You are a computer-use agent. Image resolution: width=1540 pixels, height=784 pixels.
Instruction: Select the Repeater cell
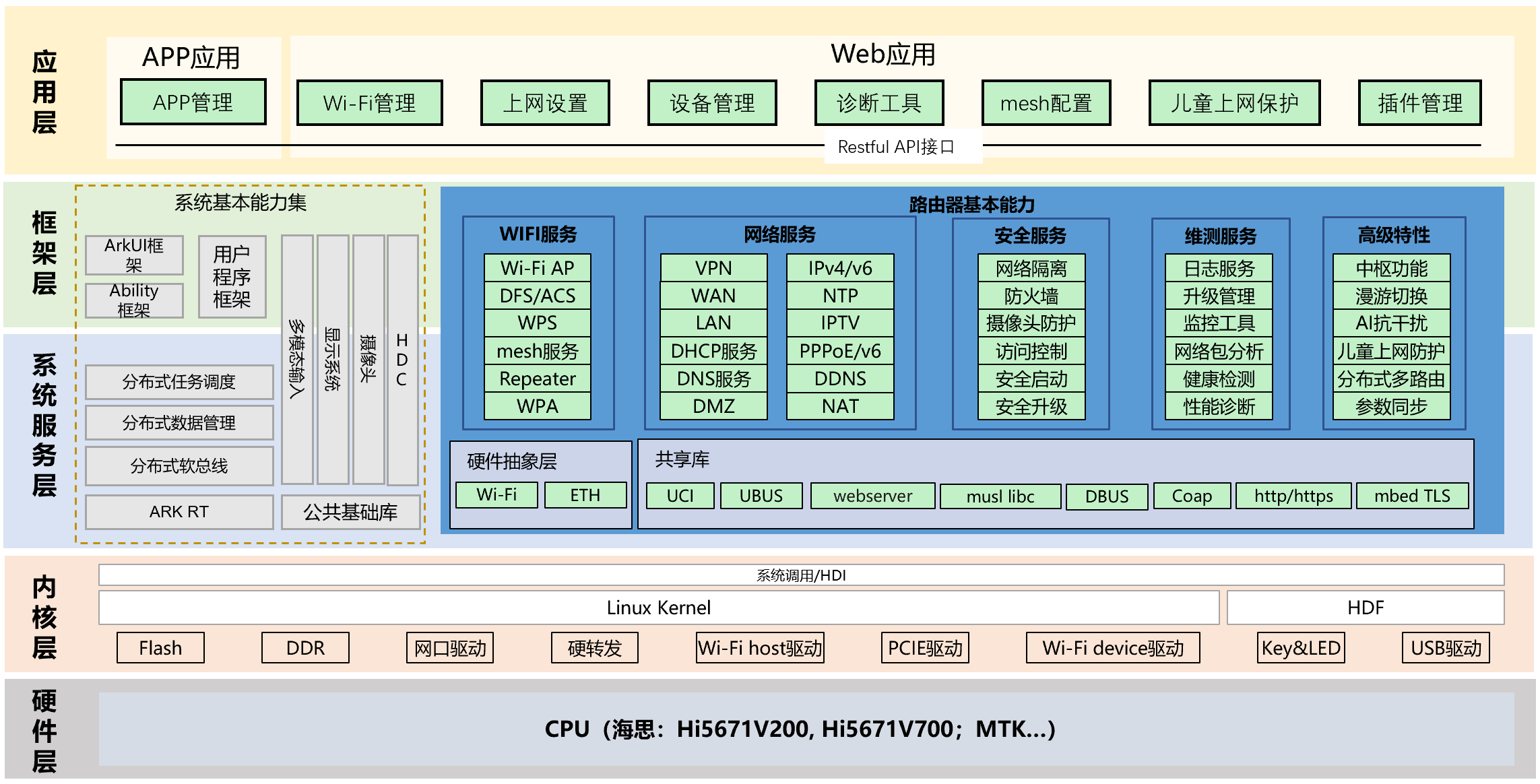pos(538,379)
